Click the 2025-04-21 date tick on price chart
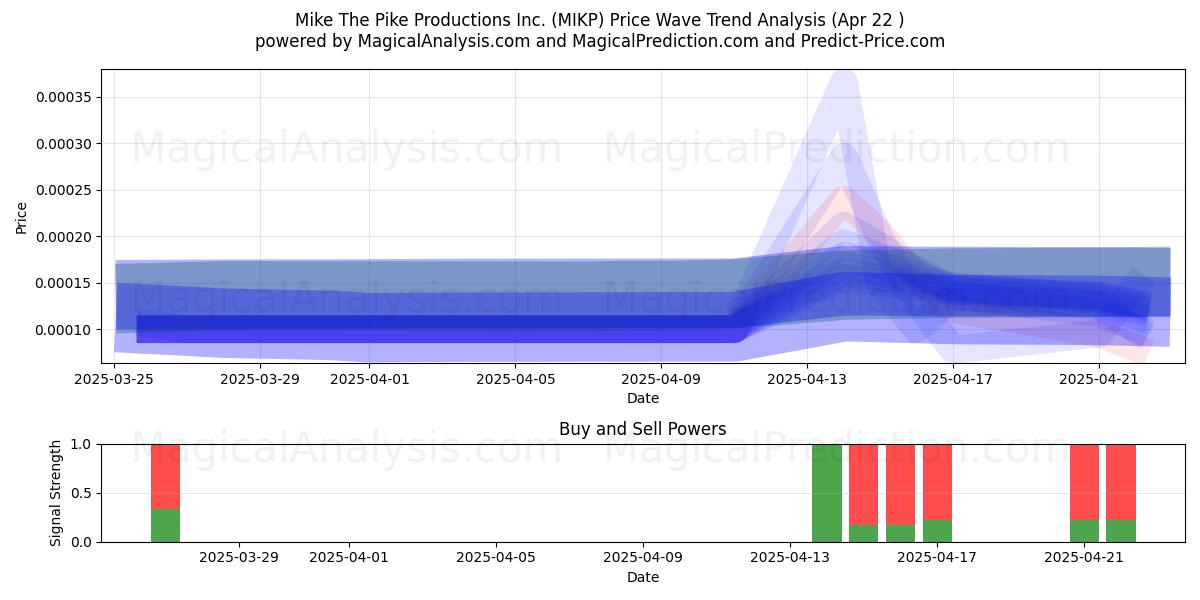Screen dimensions: 1200x600 tap(1100, 379)
